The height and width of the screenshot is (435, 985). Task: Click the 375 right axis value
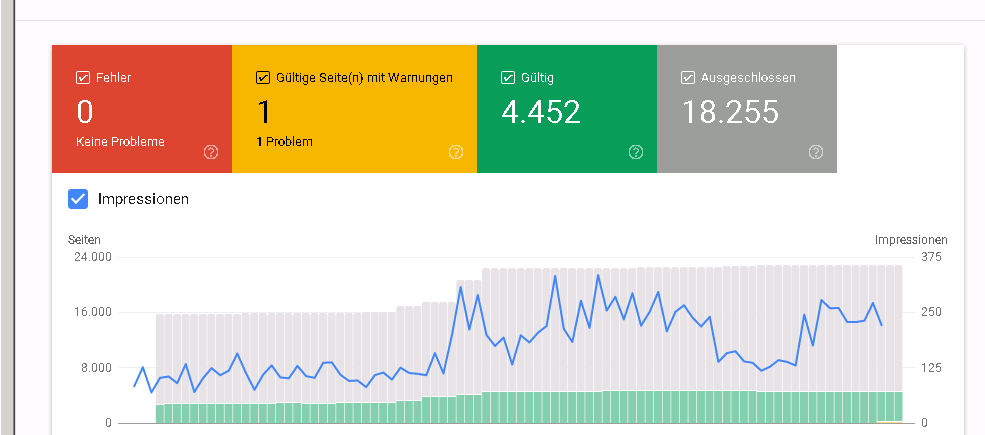point(931,257)
